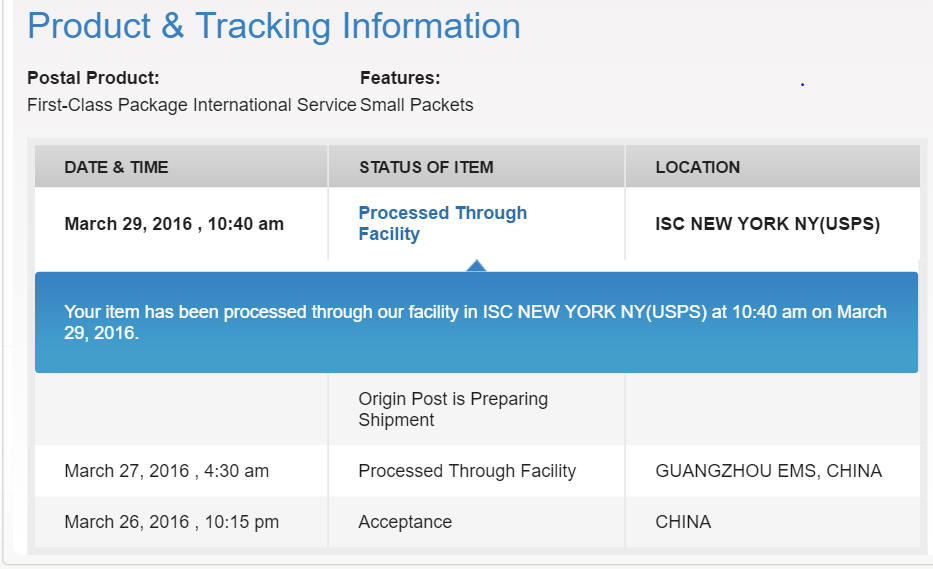Click CHINA location in the Acceptance row

(683, 522)
